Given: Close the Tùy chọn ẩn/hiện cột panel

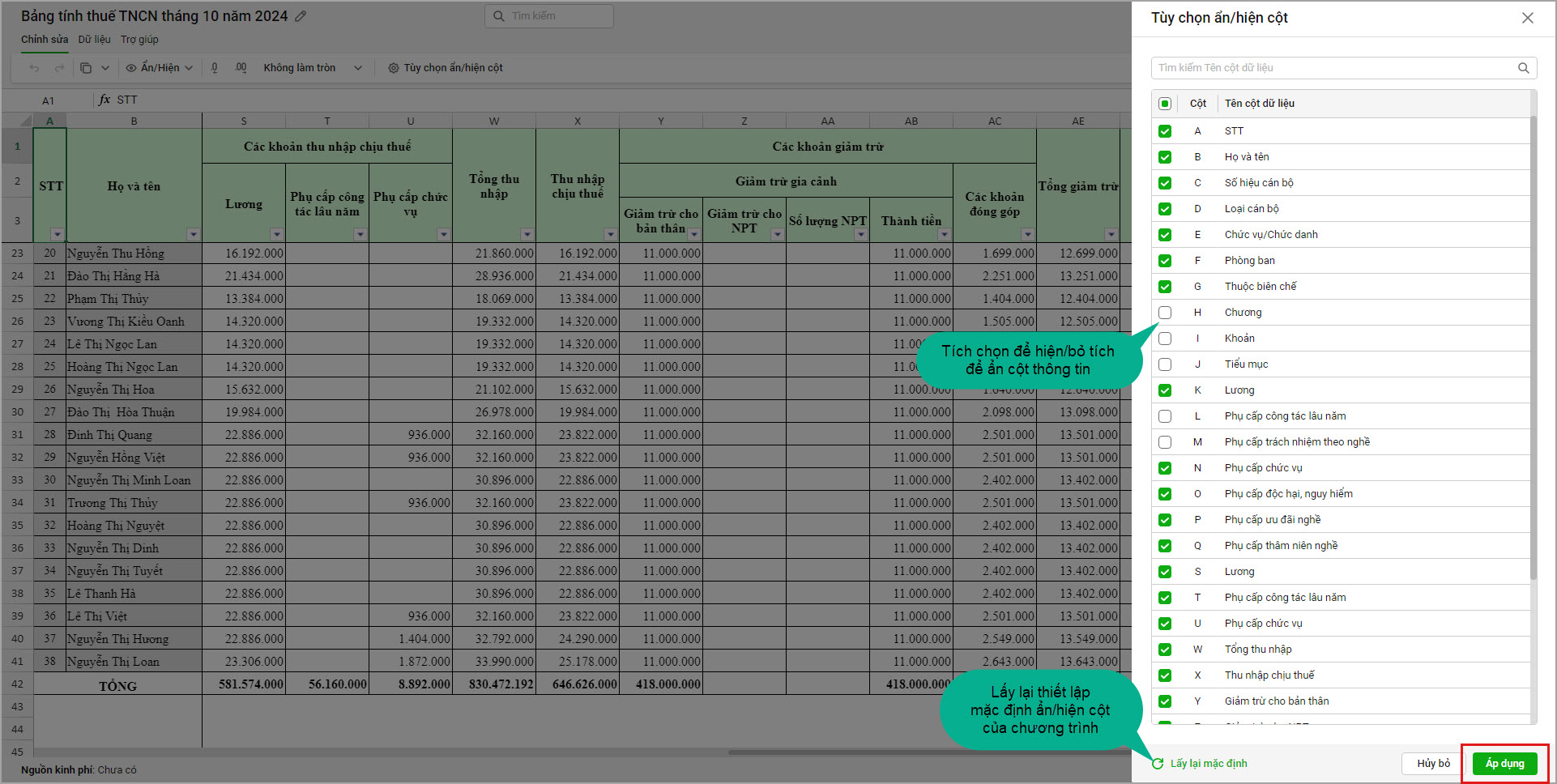Looking at the screenshot, I should click(1527, 18).
